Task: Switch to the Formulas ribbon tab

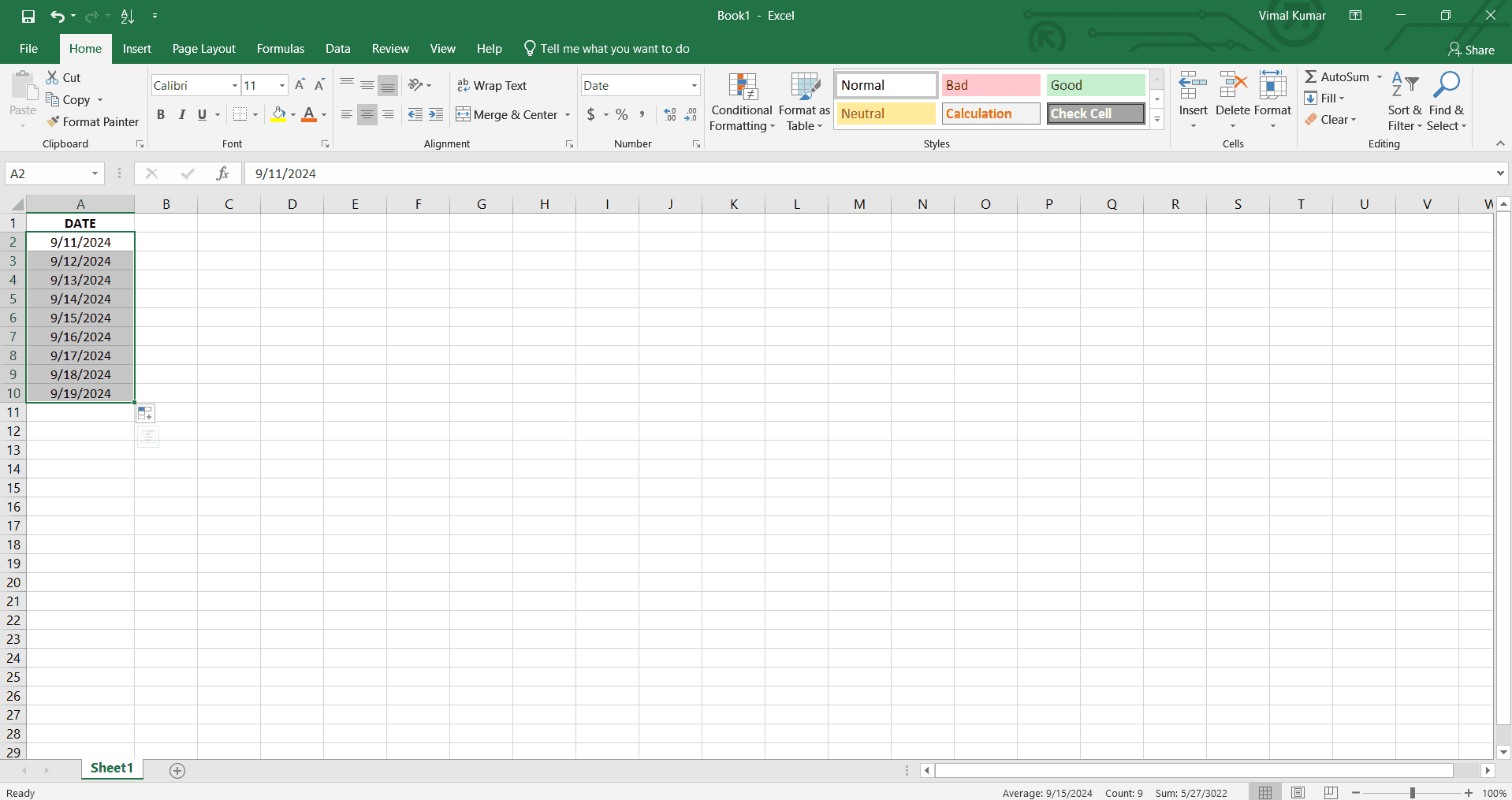Action: tap(280, 48)
